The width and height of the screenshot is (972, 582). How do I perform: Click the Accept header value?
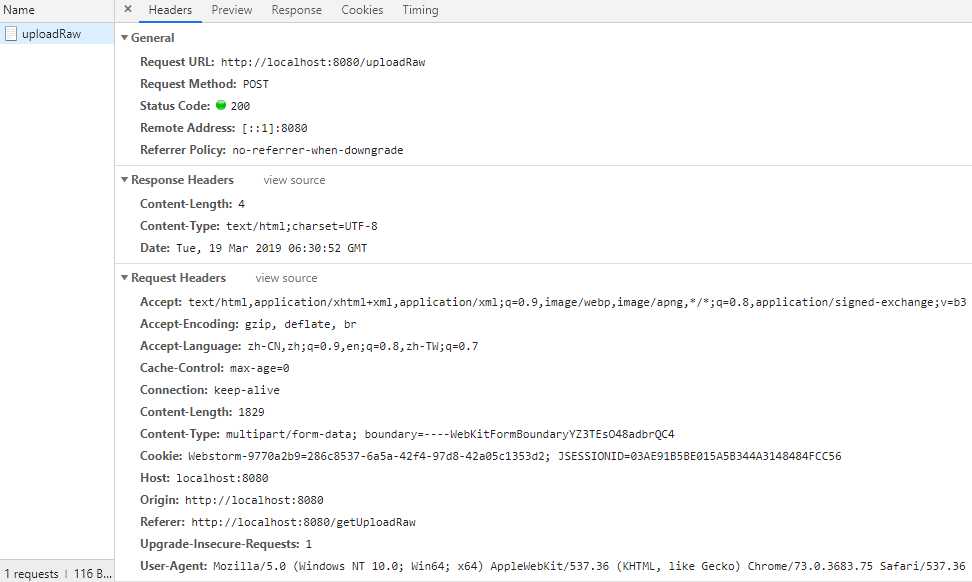coord(577,302)
